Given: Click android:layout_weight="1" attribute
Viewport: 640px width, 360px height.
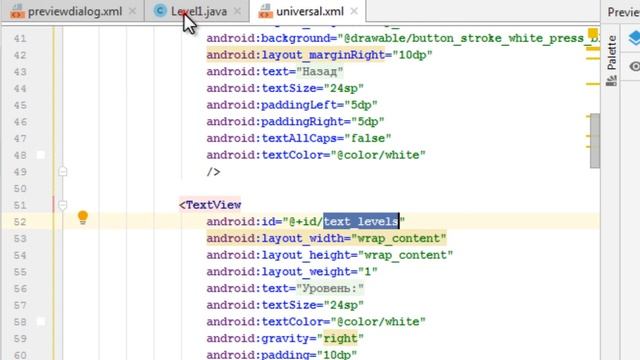Looking at the screenshot, I should pos(292,272).
